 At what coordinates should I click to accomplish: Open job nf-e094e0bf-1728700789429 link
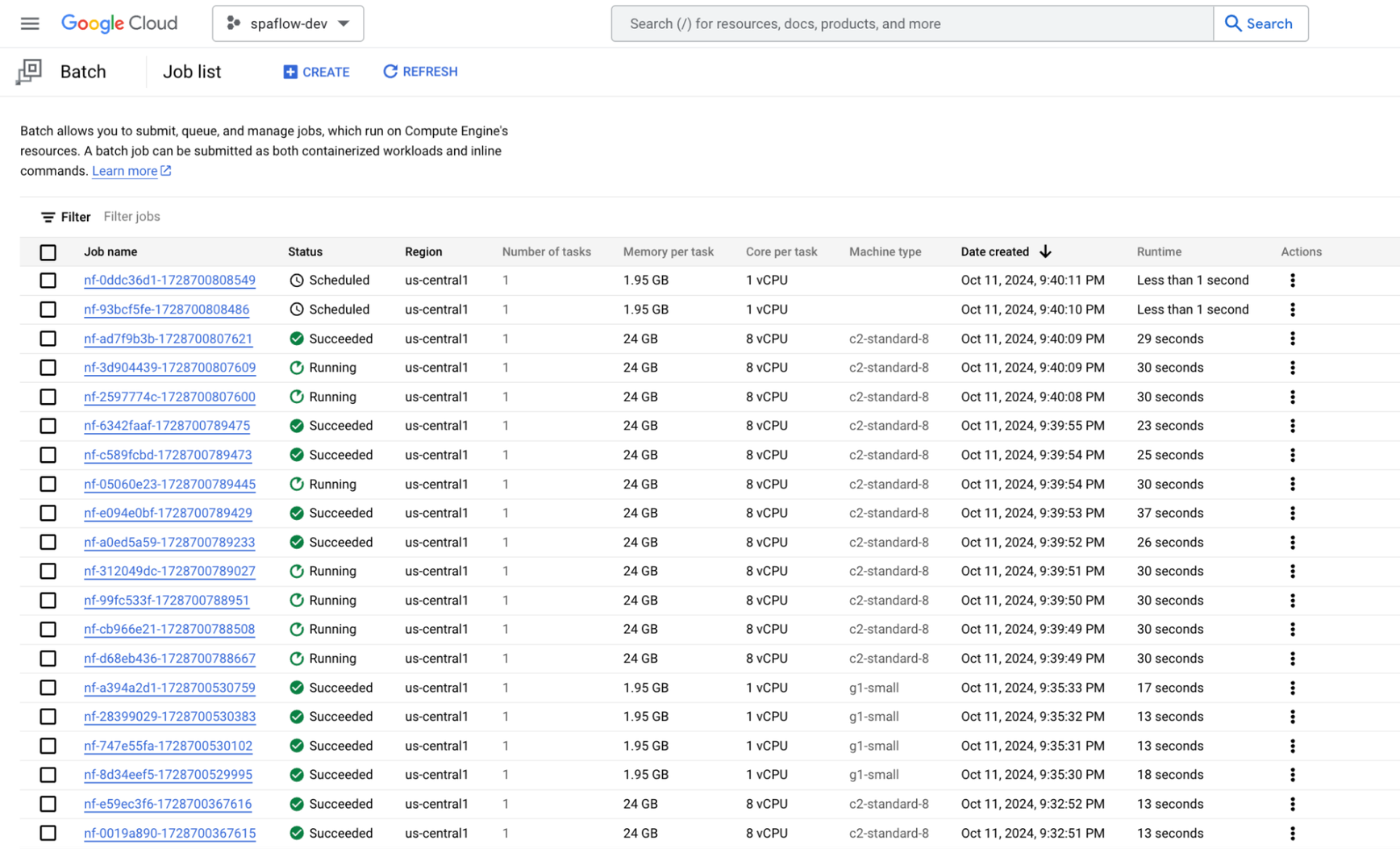coord(168,513)
